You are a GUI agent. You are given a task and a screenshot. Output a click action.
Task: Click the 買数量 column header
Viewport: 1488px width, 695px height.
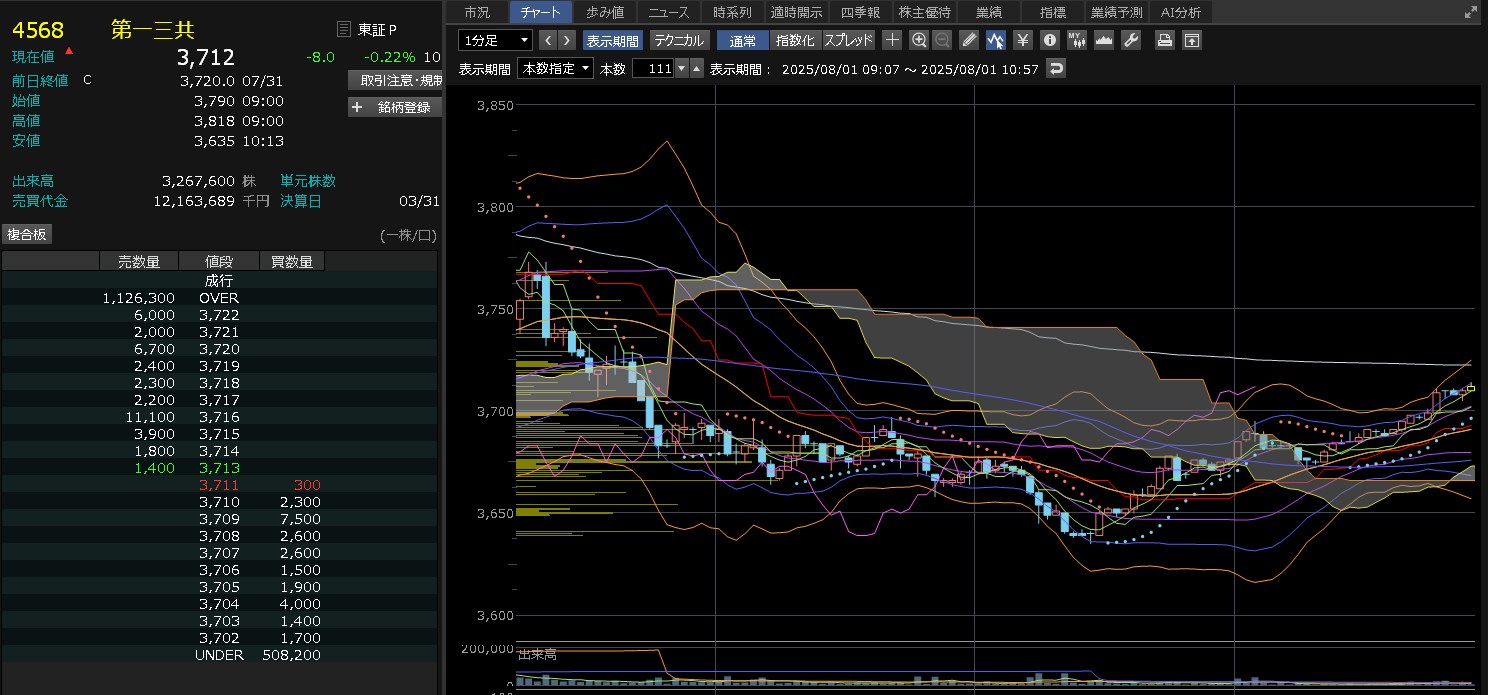(x=292, y=262)
